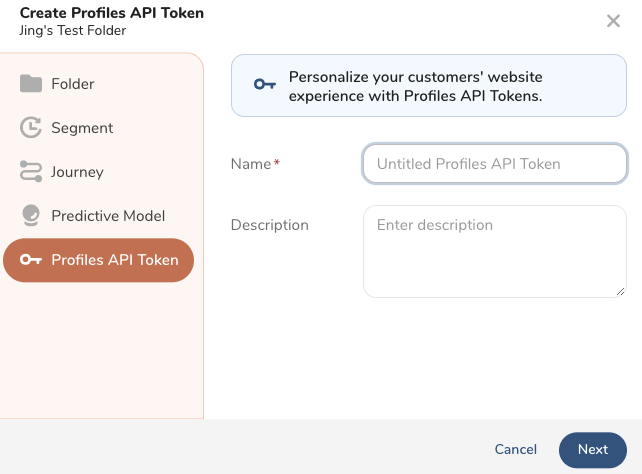Switch to the Segment text label
Viewport: 642px width, 474px height.
[82, 128]
